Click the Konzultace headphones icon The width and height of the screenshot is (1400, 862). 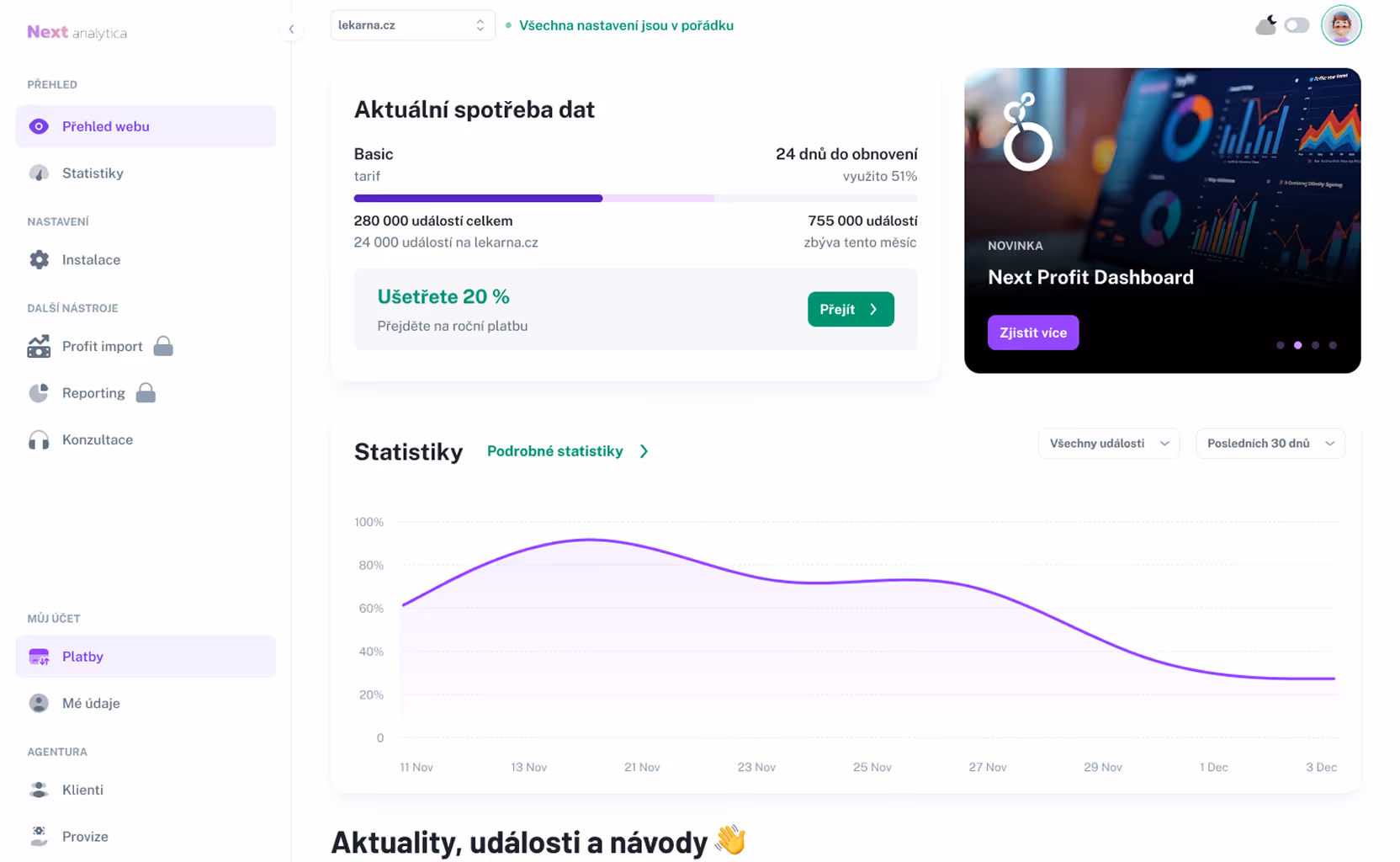coord(39,440)
